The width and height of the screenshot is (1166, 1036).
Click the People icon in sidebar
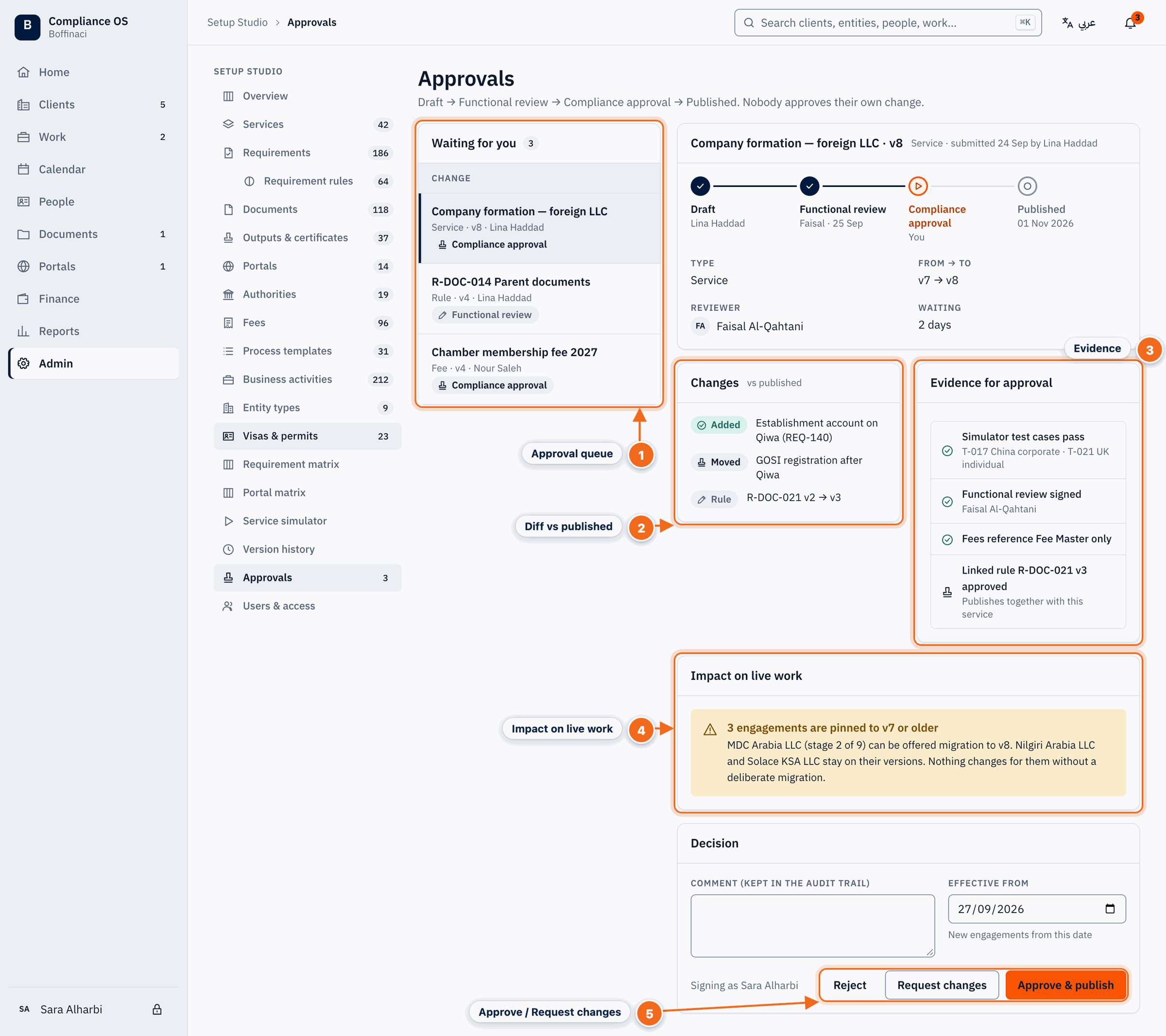tap(23, 201)
